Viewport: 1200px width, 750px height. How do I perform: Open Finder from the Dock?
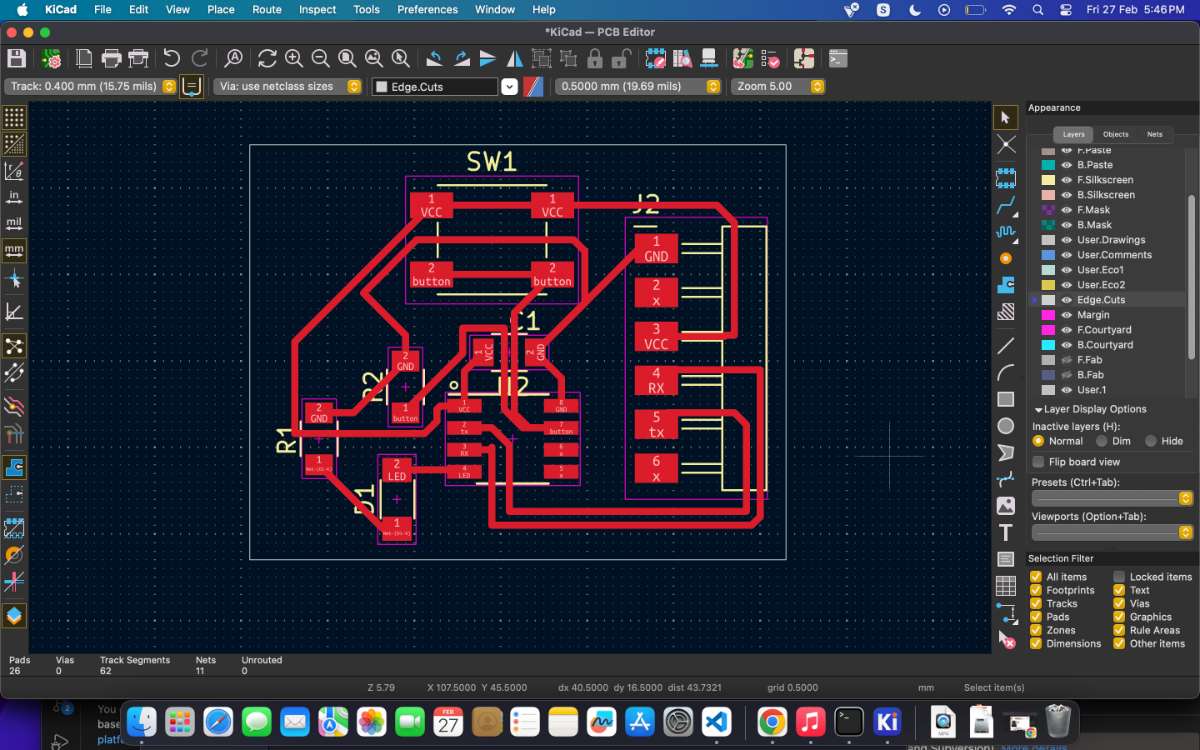pyautogui.click(x=142, y=721)
